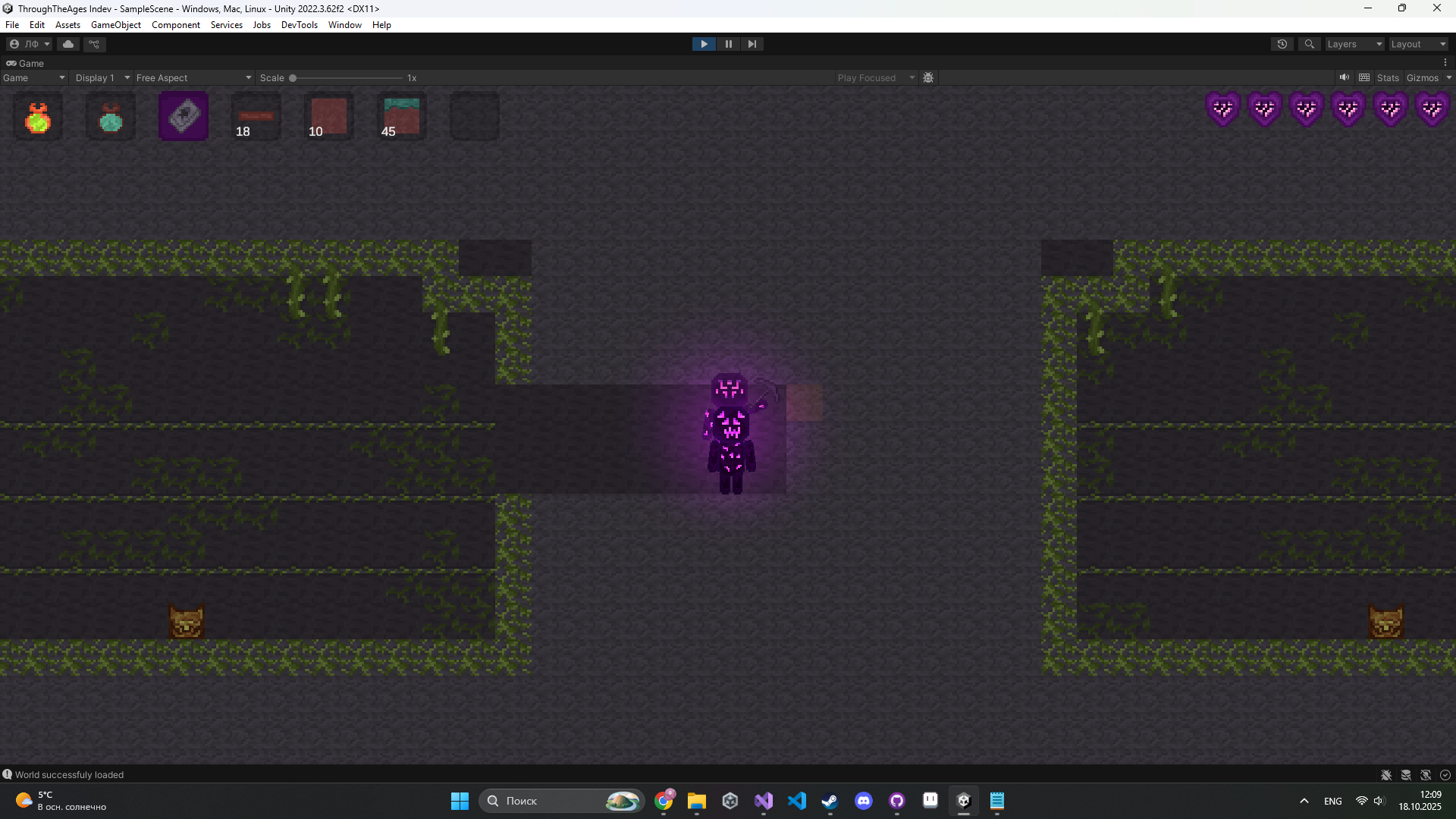1456x819 pixels.
Task: Click the Scale slider handle
Action: (293, 77)
